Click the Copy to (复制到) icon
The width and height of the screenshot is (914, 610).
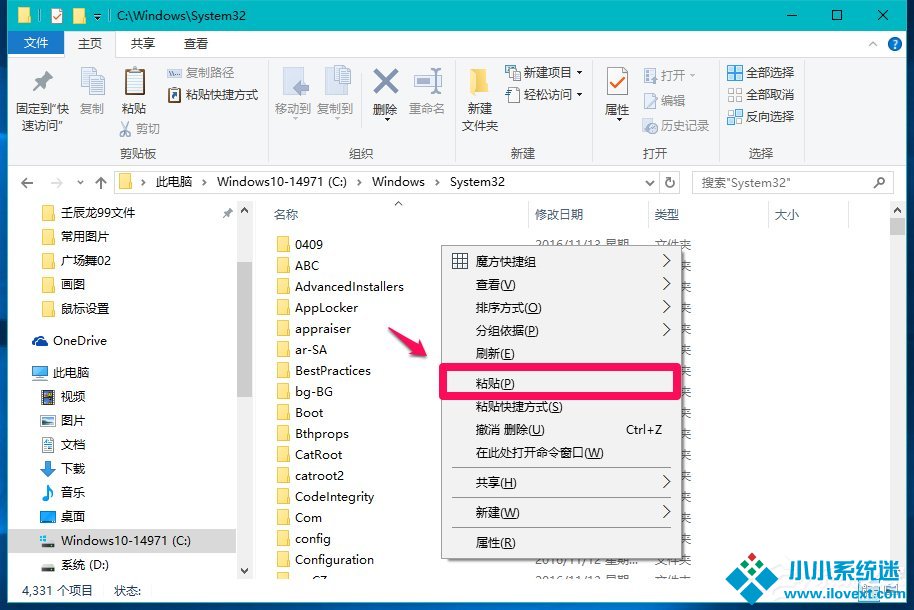pyautogui.click(x=338, y=81)
